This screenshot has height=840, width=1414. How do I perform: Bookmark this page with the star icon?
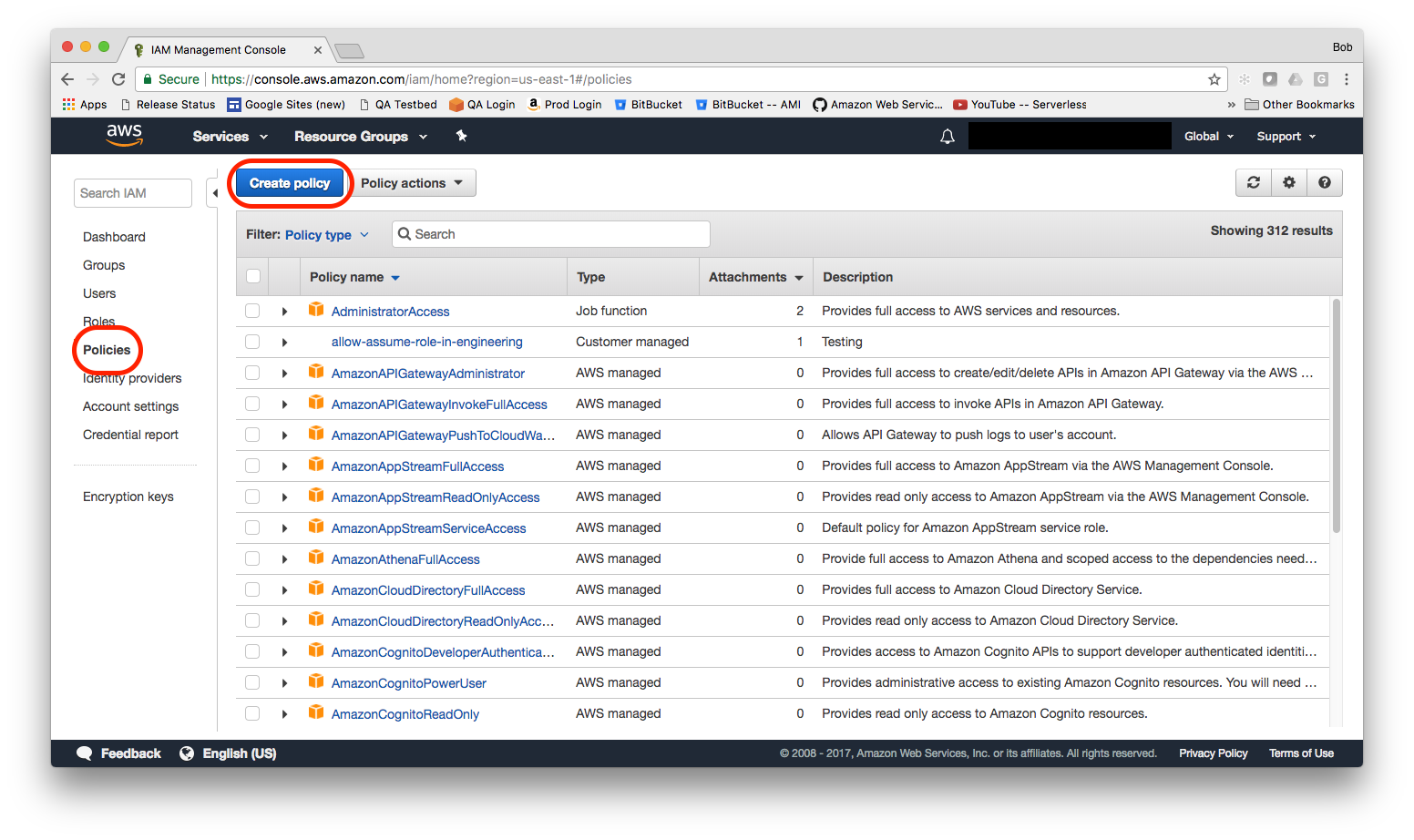click(x=1214, y=79)
